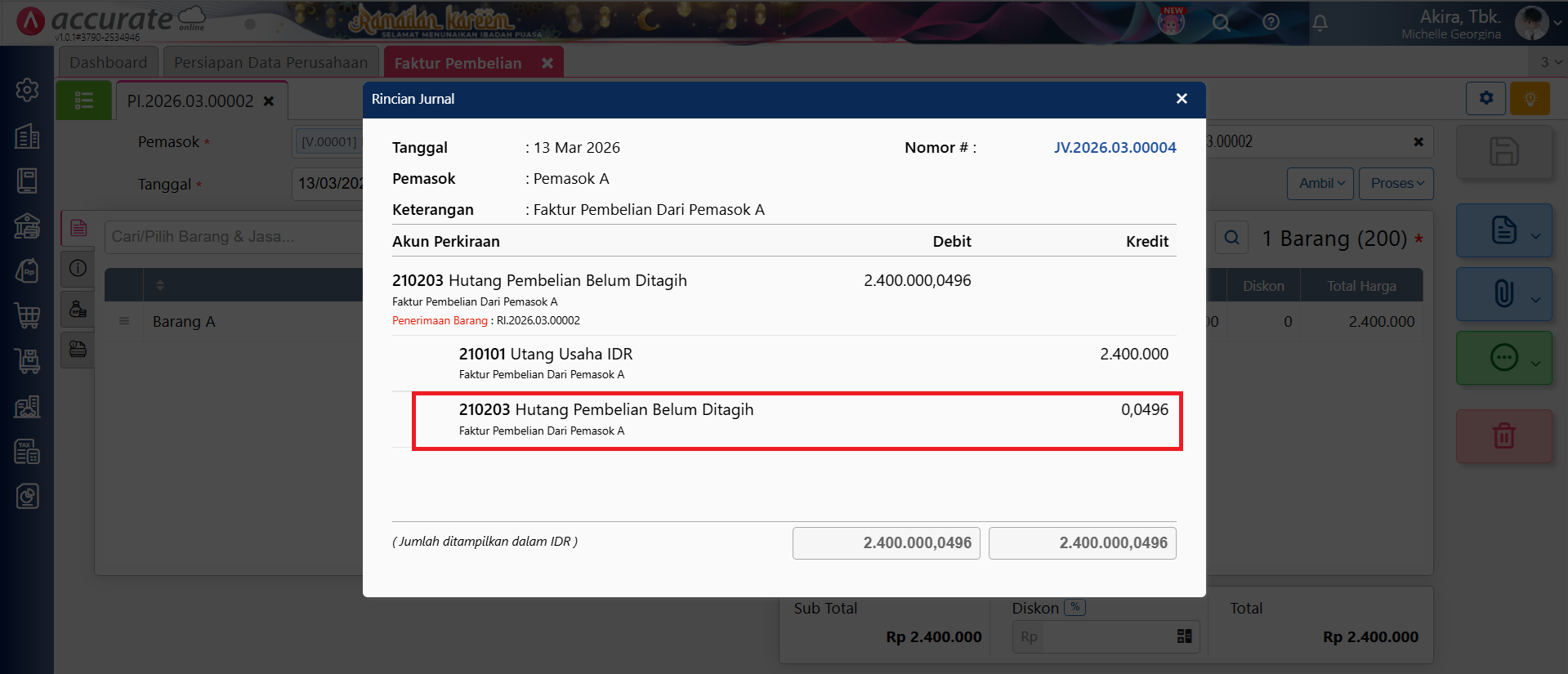Screen dimensions: 1568x674
Task: Open the settings gear in left sidebar
Action: click(x=27, y=90)
